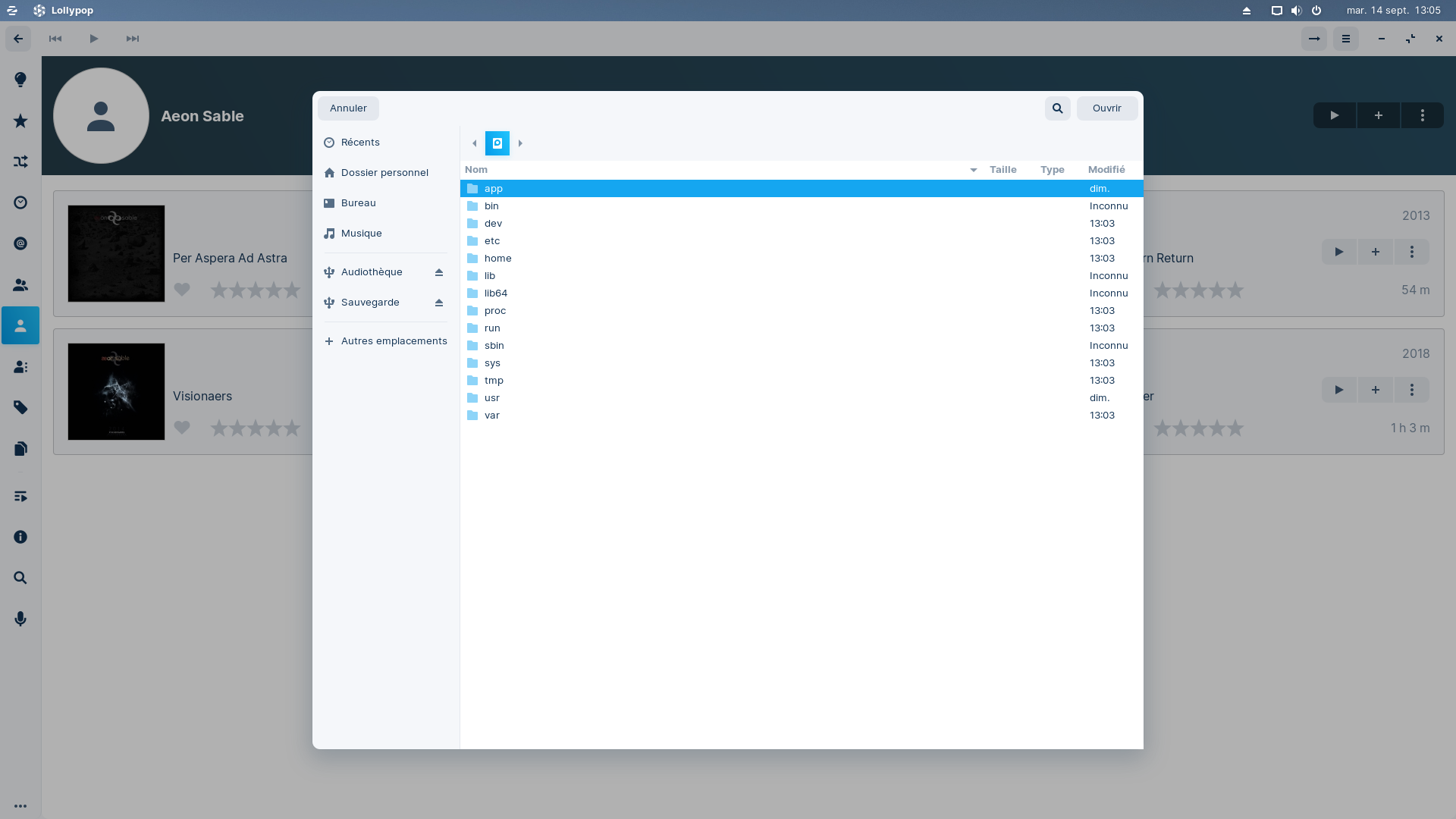The height and width of the screenshot is (819, 1456).
Task: Open the shuffle sidebar icon
Action: (20, 162)
